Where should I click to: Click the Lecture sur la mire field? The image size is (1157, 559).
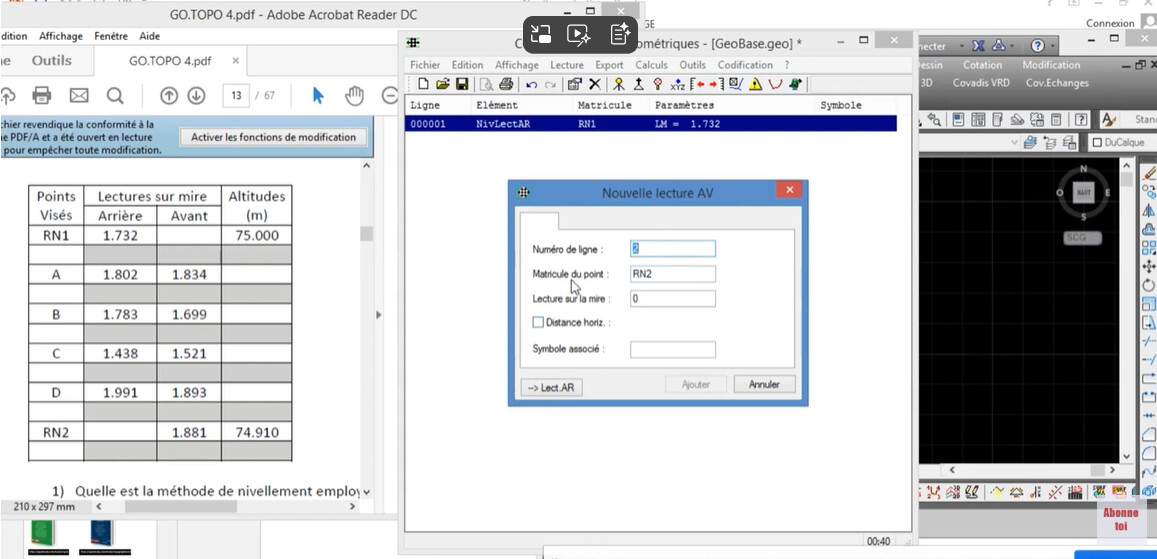point(672,298)
